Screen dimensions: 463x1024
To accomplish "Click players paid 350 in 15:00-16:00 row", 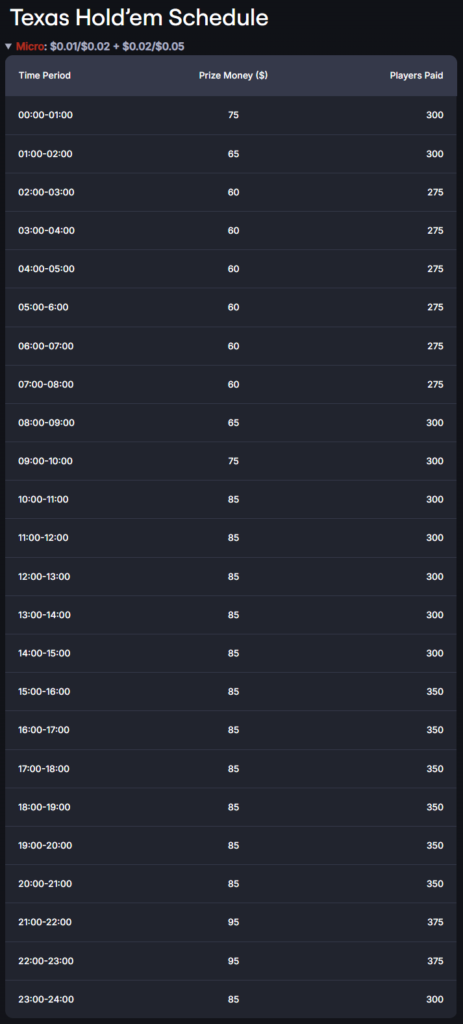I will click(x=435, y=692).
